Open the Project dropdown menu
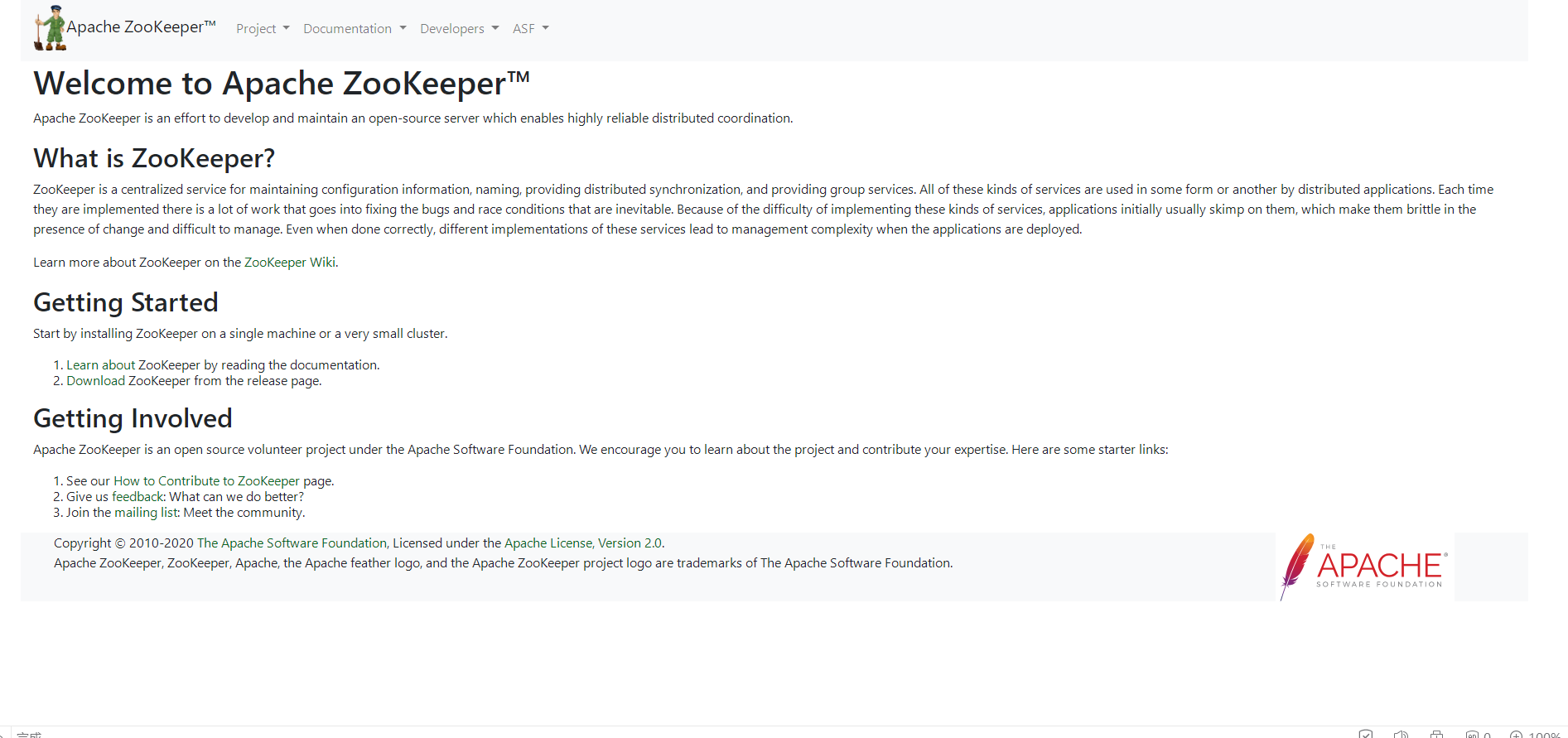 click(x=263, y=28)
